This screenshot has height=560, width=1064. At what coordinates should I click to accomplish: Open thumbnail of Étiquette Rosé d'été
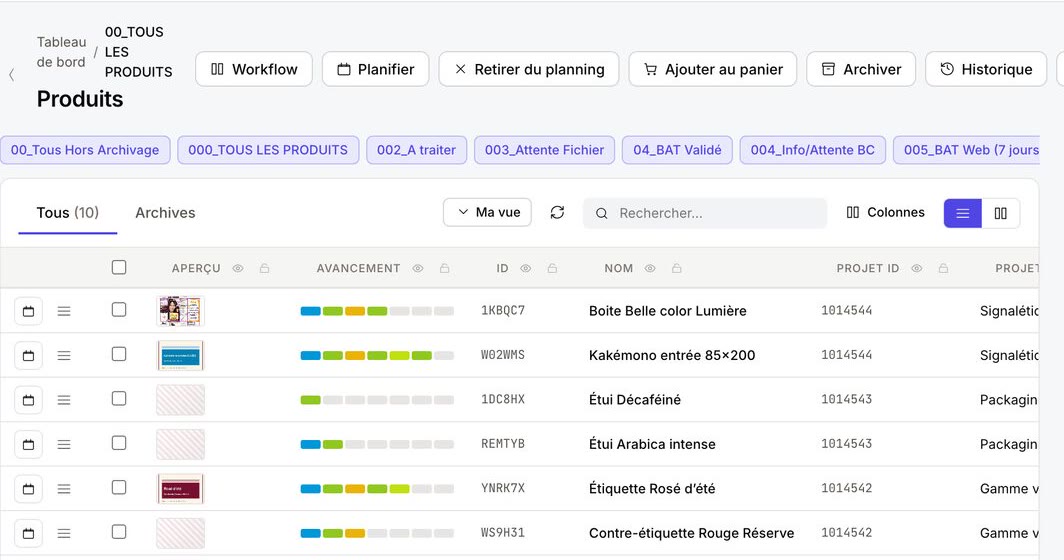180,489
